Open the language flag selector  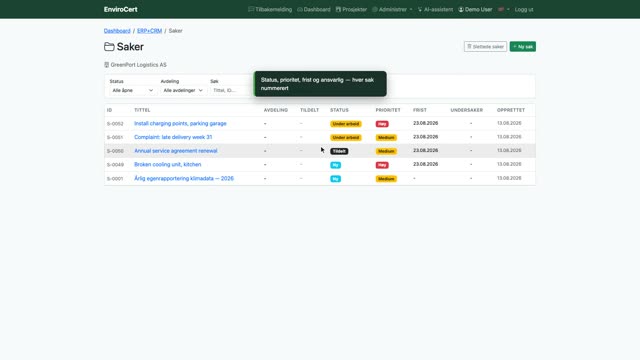pyautogui.click(x=504, y=9)
